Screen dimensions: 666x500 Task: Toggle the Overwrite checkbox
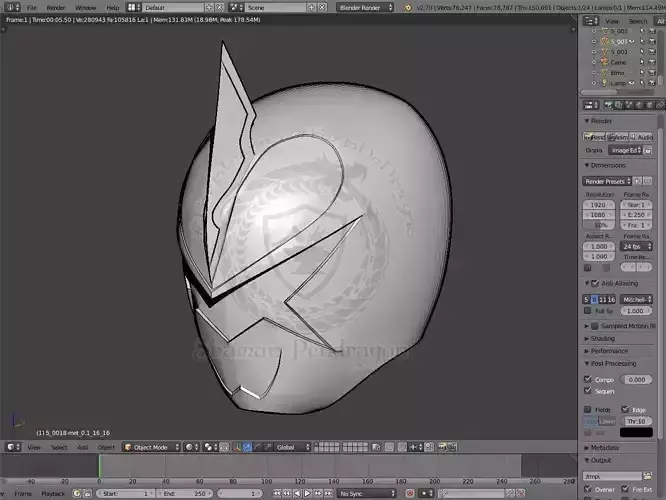588,489
